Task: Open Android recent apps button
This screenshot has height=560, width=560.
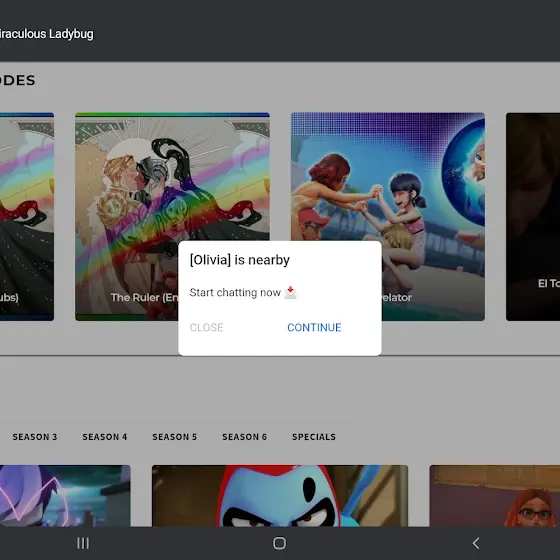Action: pyautogui.click(x=83, y=543)
